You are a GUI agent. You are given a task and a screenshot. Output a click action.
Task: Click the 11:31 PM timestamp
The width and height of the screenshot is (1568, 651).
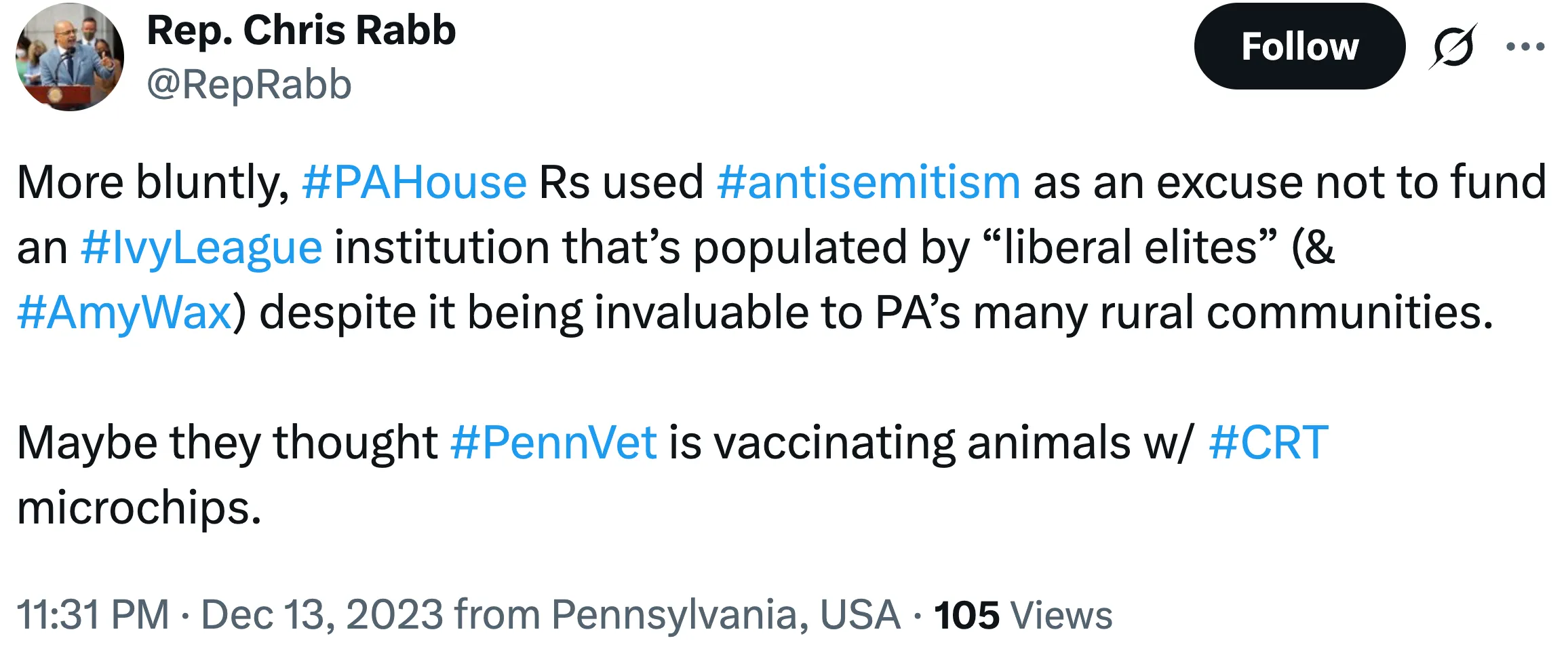(92, 615)
